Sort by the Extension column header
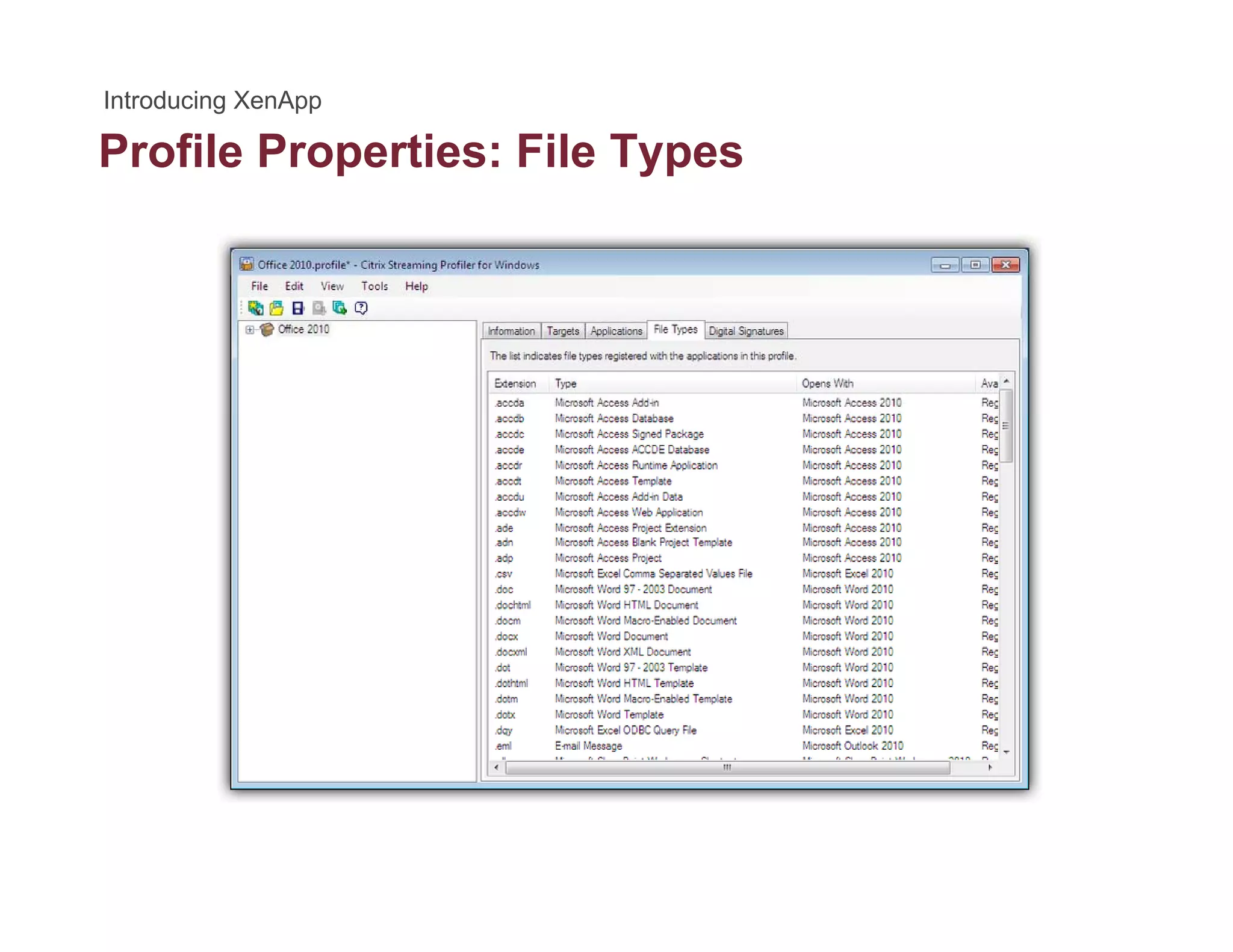 (518, 383)
